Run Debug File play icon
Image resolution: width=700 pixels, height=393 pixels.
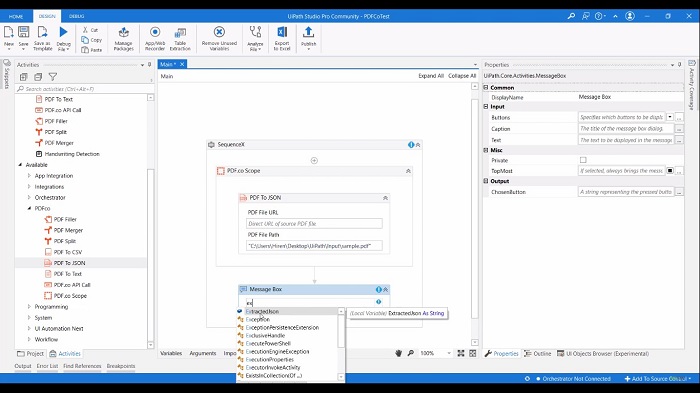click(x=63, y=32)
